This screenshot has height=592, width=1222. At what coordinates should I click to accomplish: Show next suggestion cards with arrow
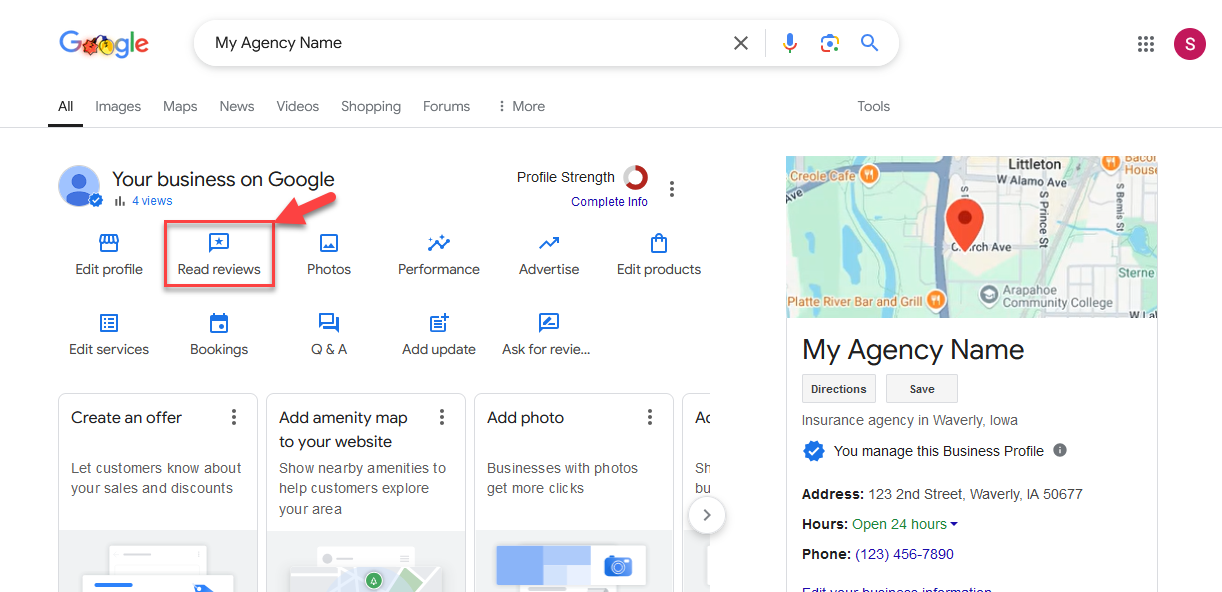tap(707, 515)
